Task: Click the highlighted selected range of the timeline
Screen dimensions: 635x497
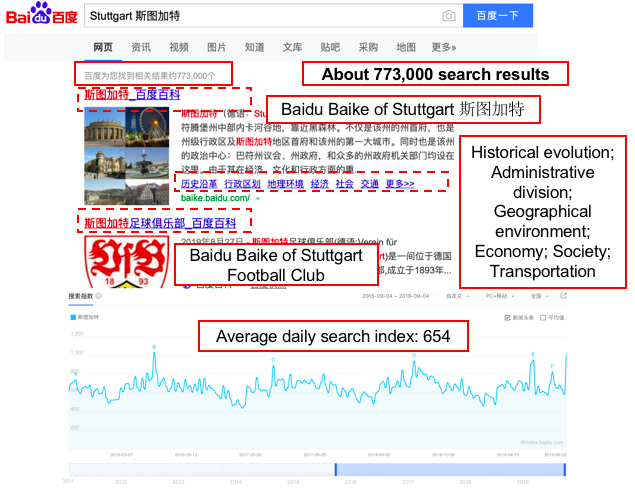Action: pyautogui.click(x=450, y=469)
